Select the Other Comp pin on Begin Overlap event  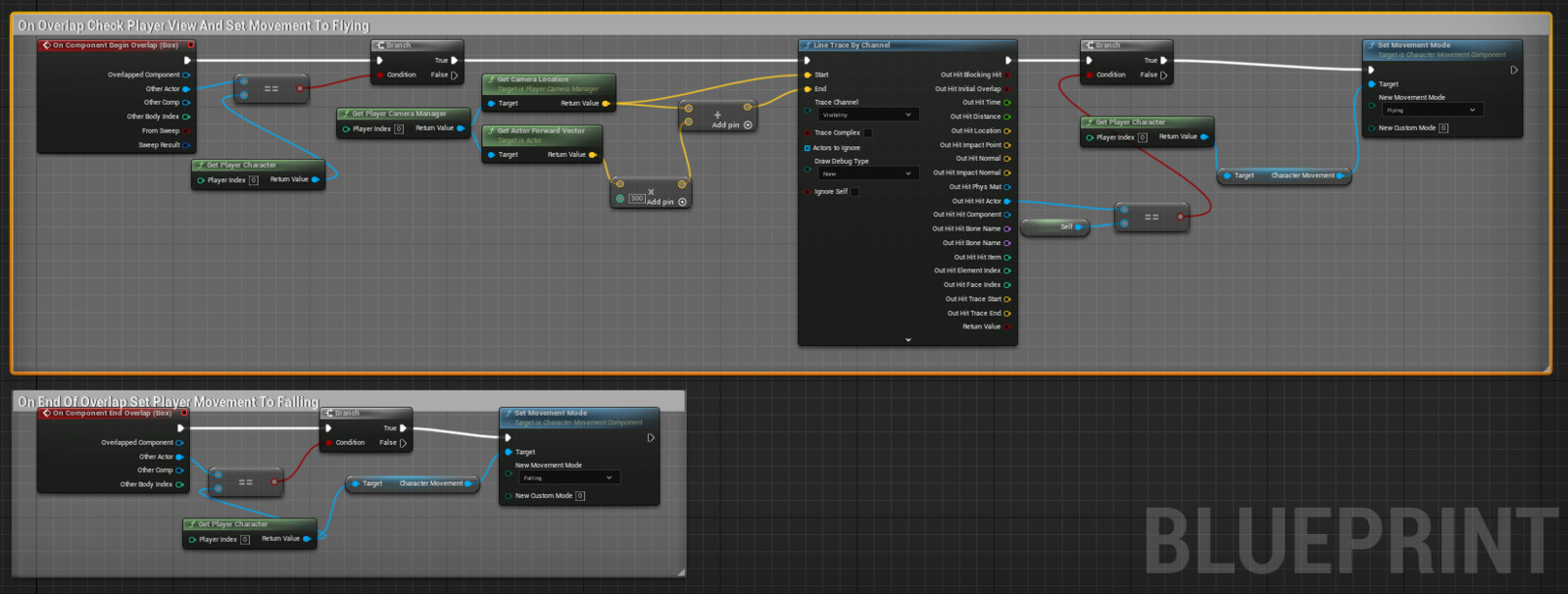(186, 102)
